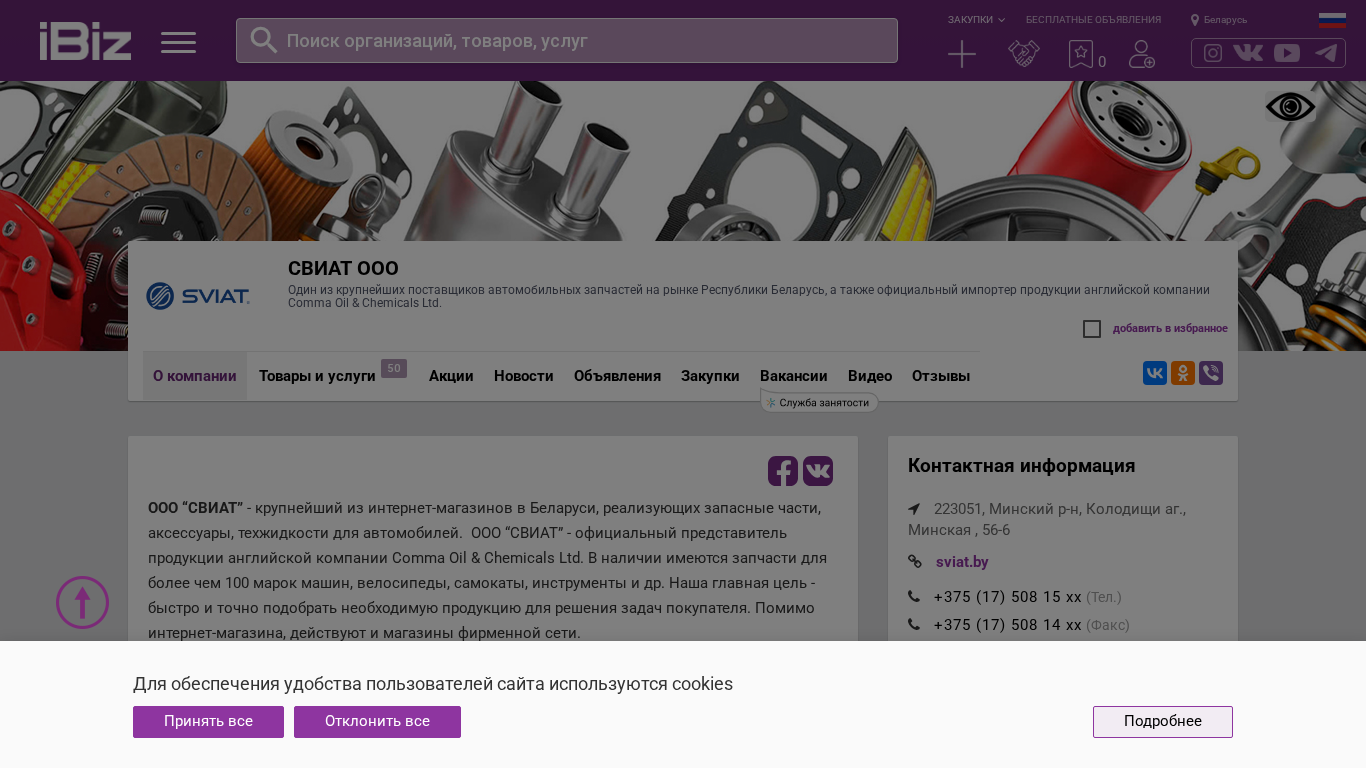Share company via VK icon in tab bar
This screenshot has height=768, width=1366.
click(x=1155, y=373)
